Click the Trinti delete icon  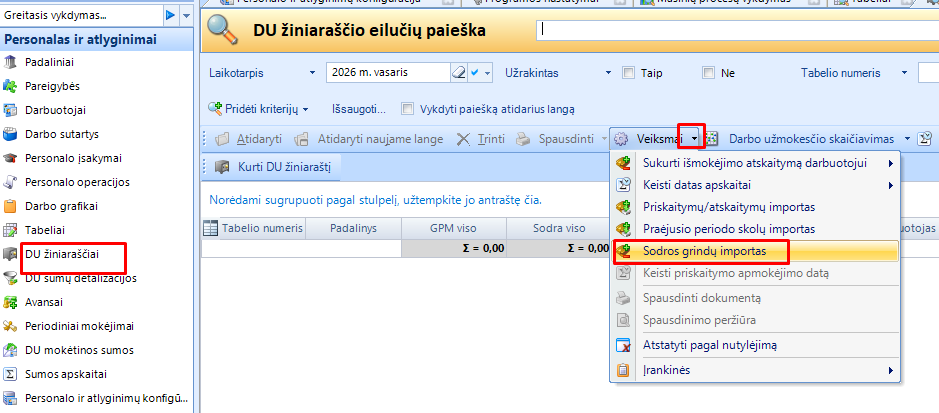pyautogui.click(x=464, y=139)
